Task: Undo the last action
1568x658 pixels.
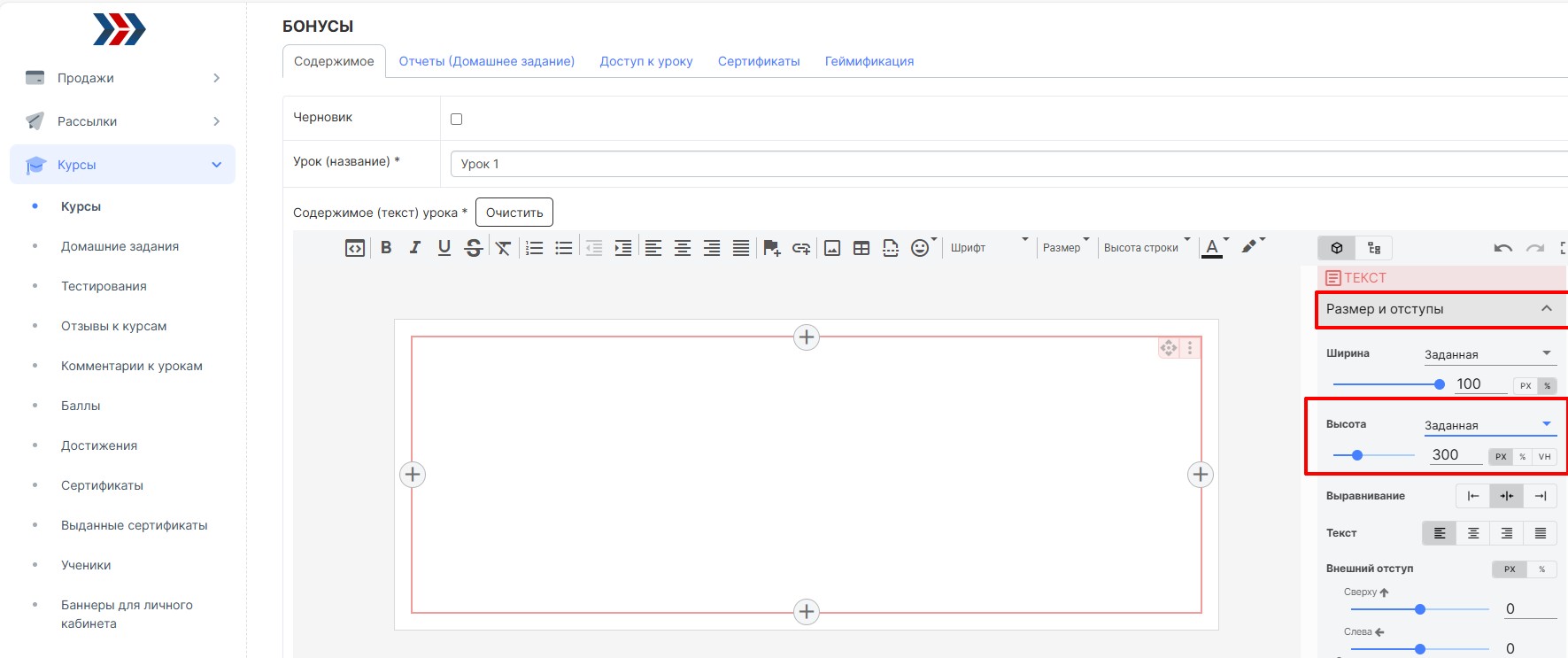Action: (x=1503, y=248)
